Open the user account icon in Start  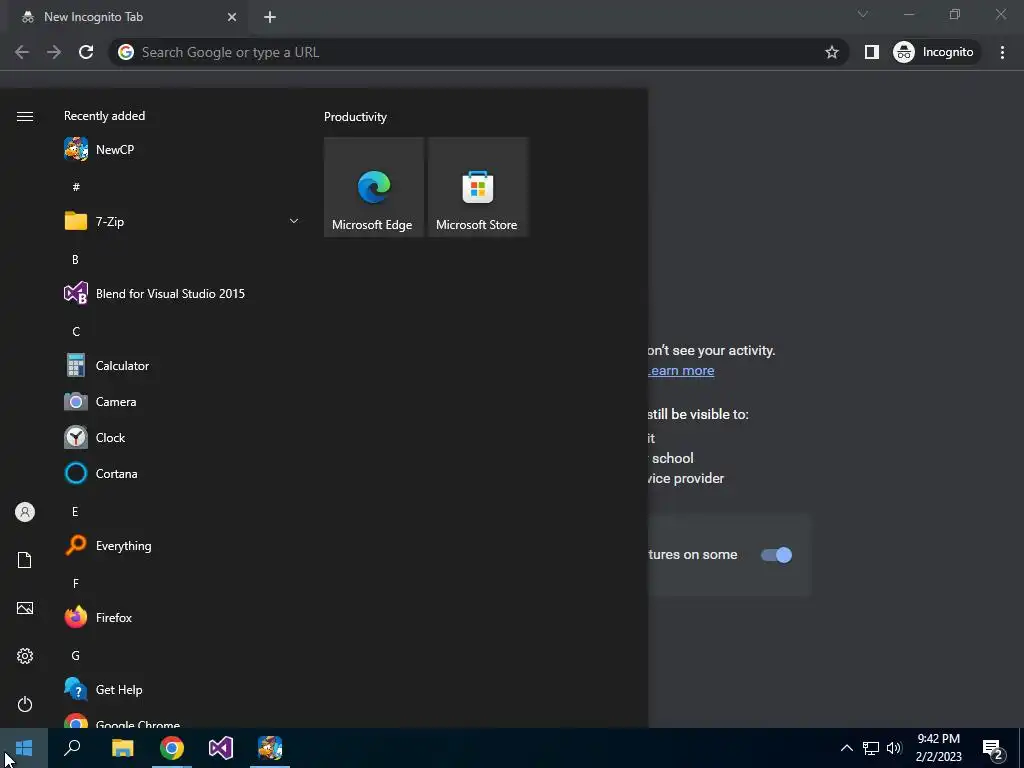25,512
